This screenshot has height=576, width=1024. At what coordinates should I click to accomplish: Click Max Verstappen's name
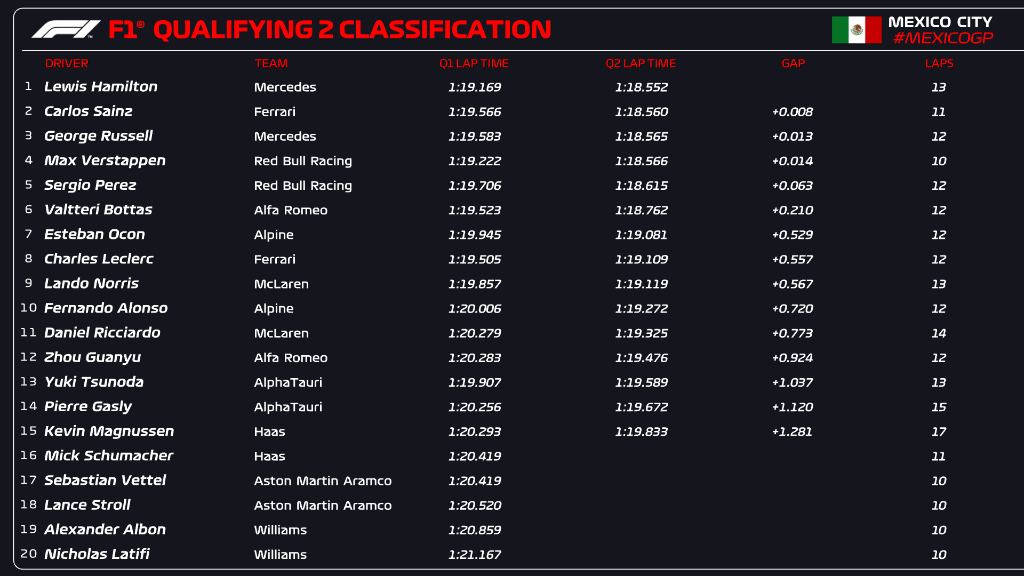tap(105, 160)
